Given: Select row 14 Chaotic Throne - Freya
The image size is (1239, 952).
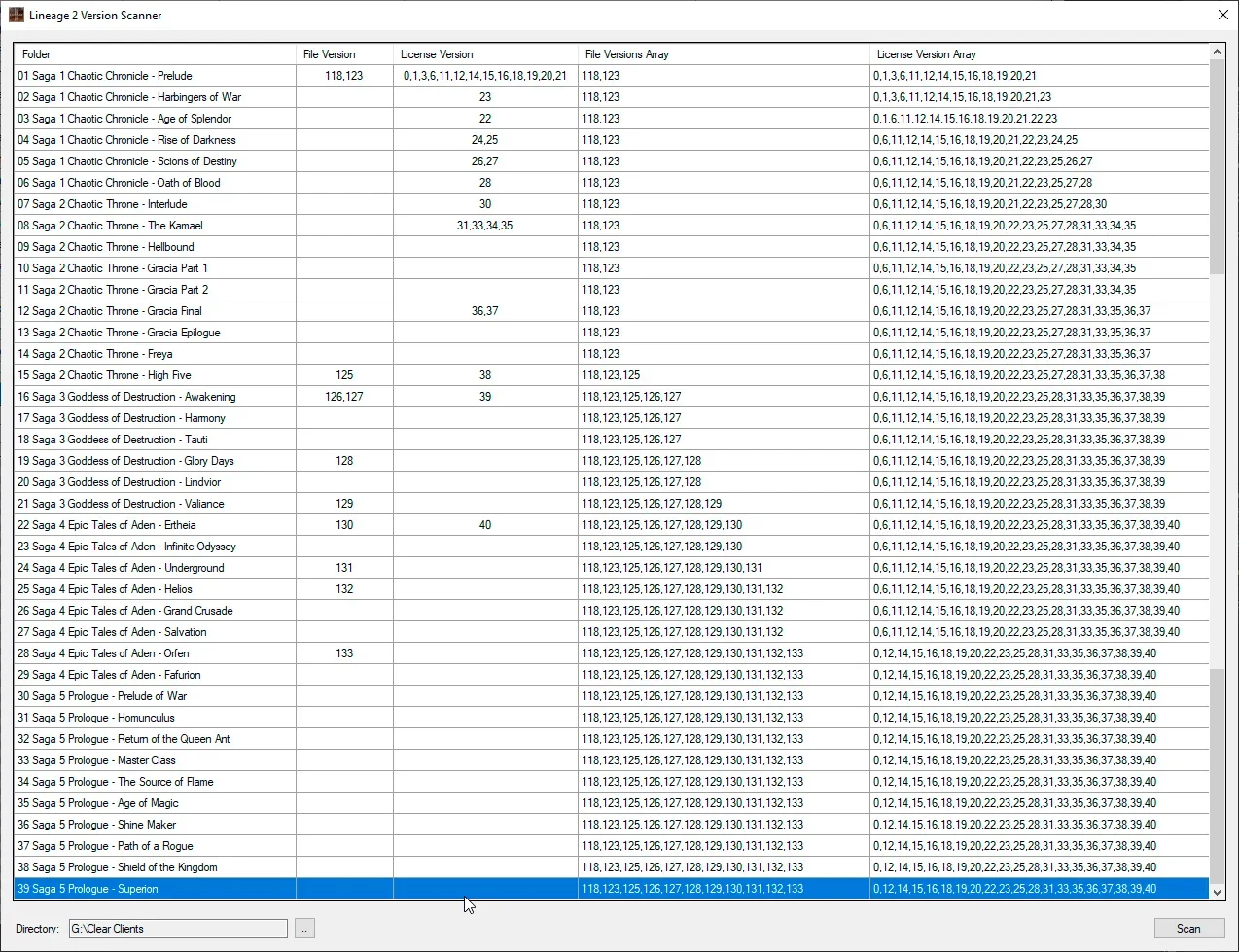Looking at the screenshot, I should (611, 354).
